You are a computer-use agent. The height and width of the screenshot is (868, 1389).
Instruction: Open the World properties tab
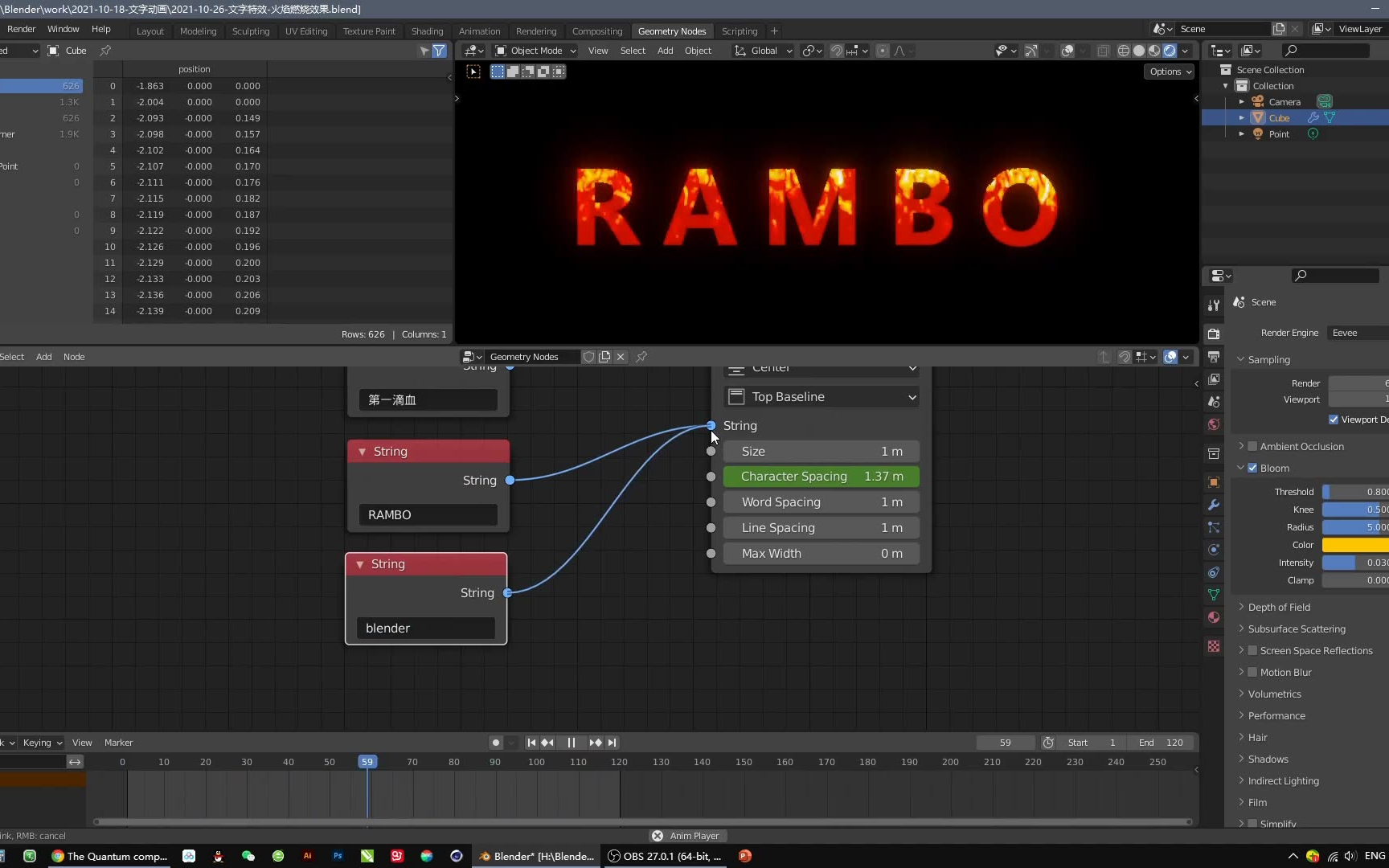[x=1214, y=424]
